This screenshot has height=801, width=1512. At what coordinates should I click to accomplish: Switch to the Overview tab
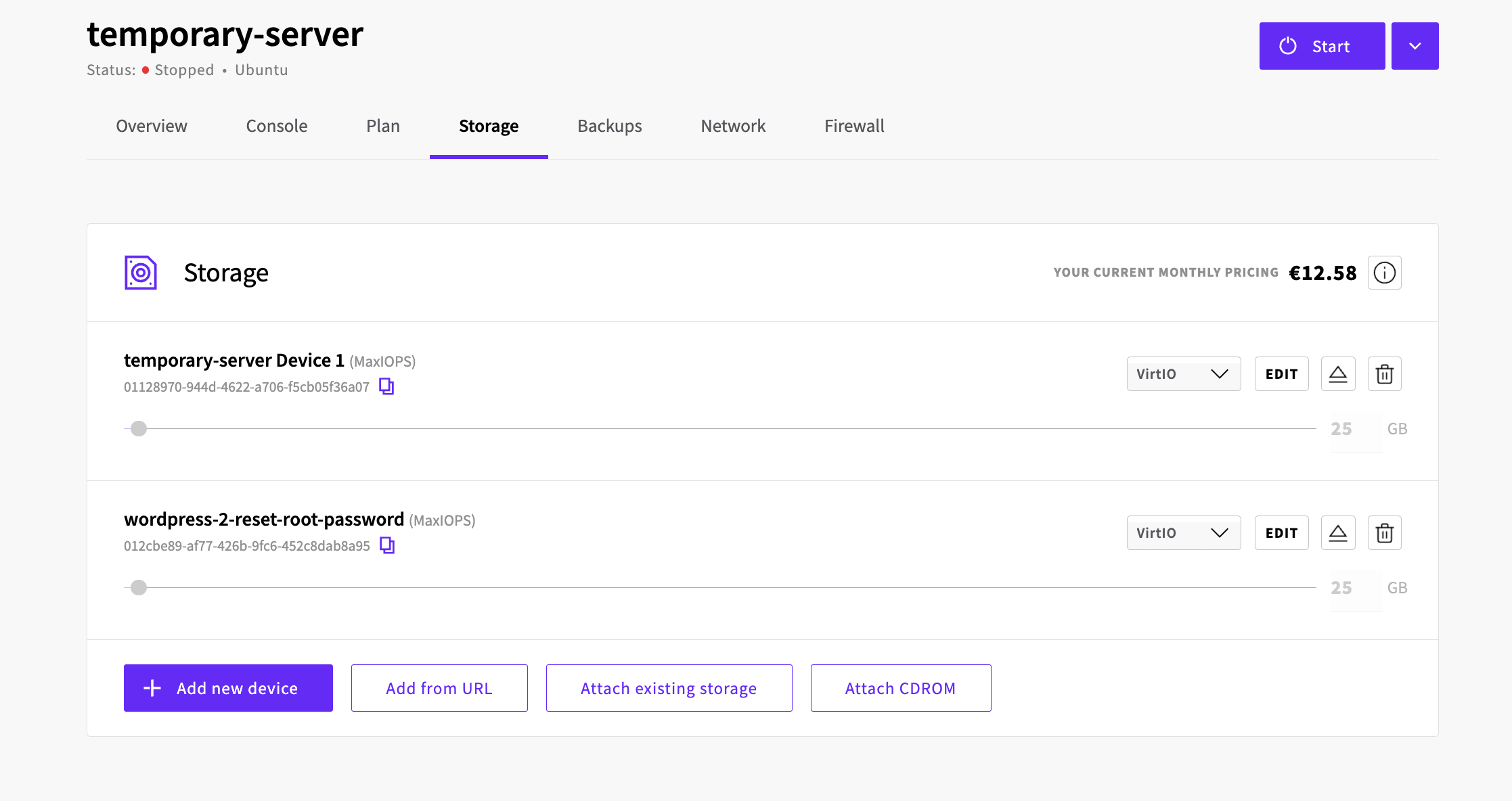[152, 126]
